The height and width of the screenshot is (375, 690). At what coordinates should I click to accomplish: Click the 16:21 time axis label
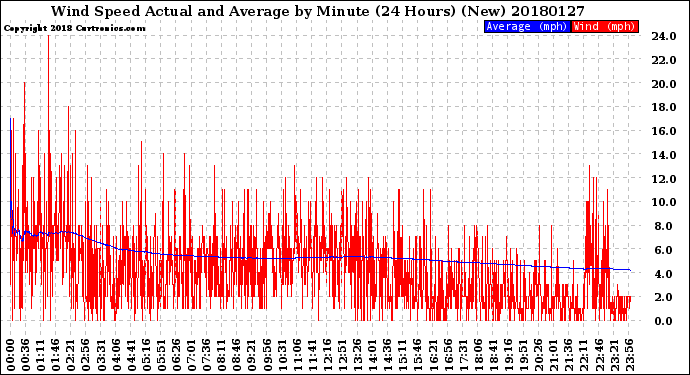pos(433,355)
